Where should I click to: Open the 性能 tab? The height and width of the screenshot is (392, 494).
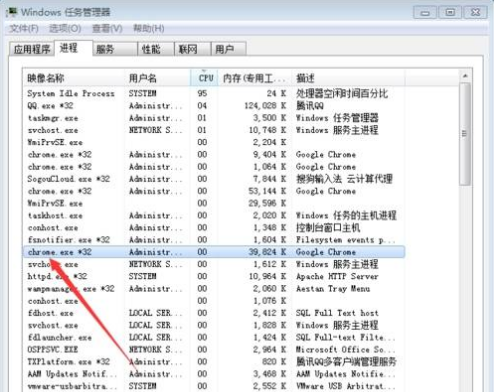(x=156, y=49)
